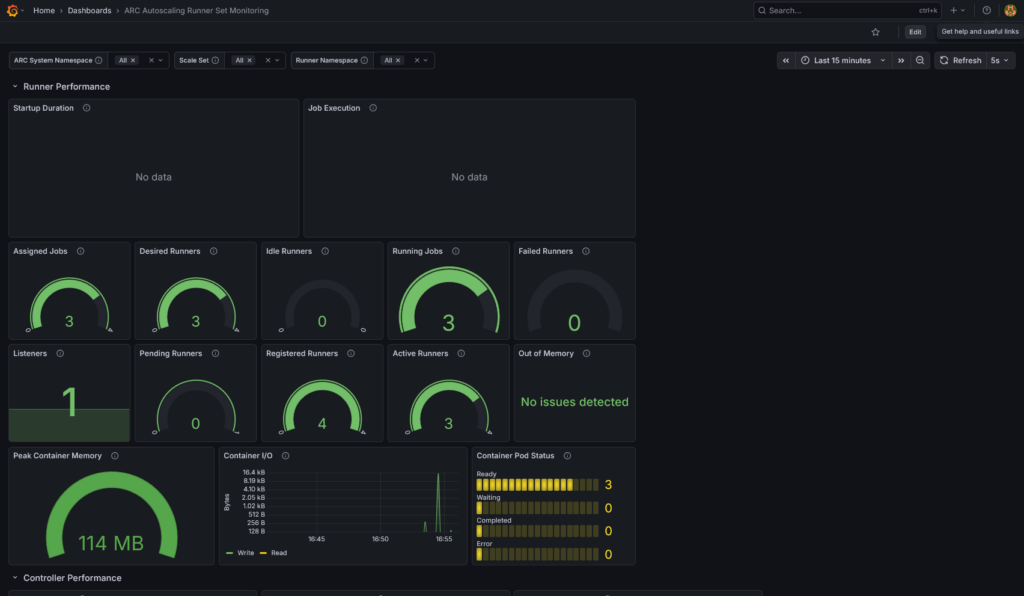Shift time range forward with double-arrow
The image size is (1024, 596).
(901, 60)
